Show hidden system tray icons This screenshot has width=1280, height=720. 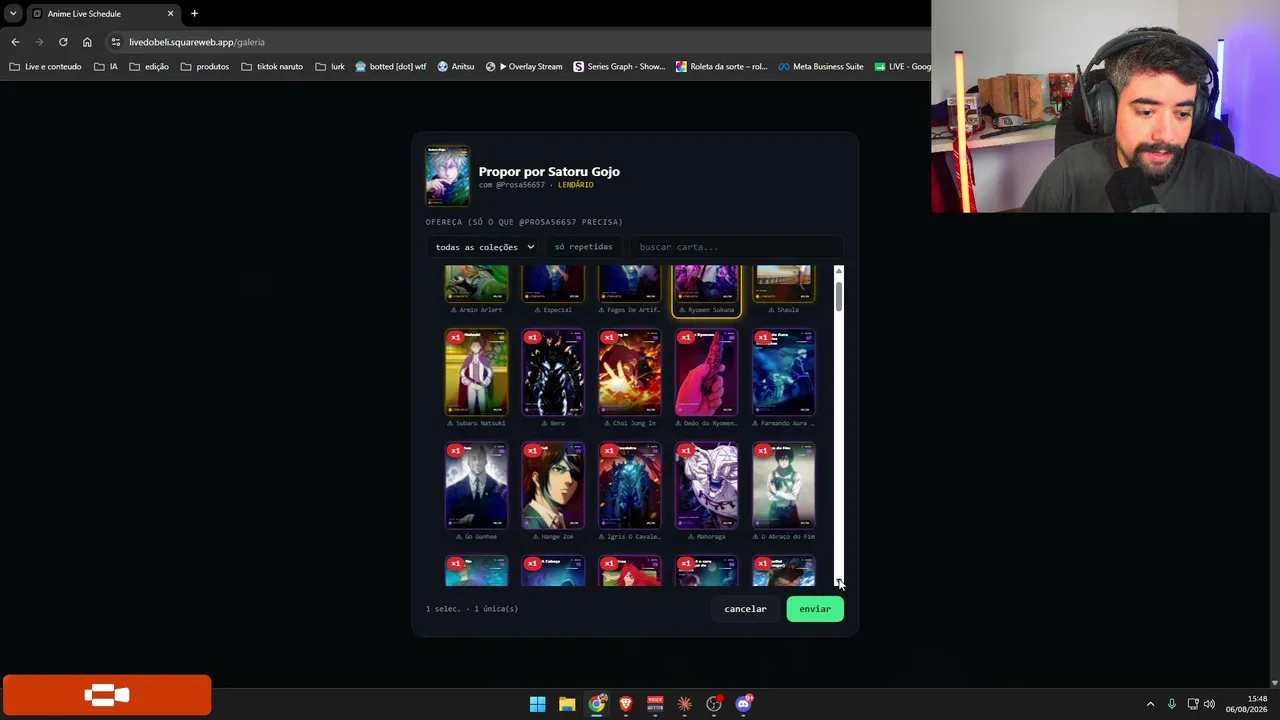[x=1150, y=704]
